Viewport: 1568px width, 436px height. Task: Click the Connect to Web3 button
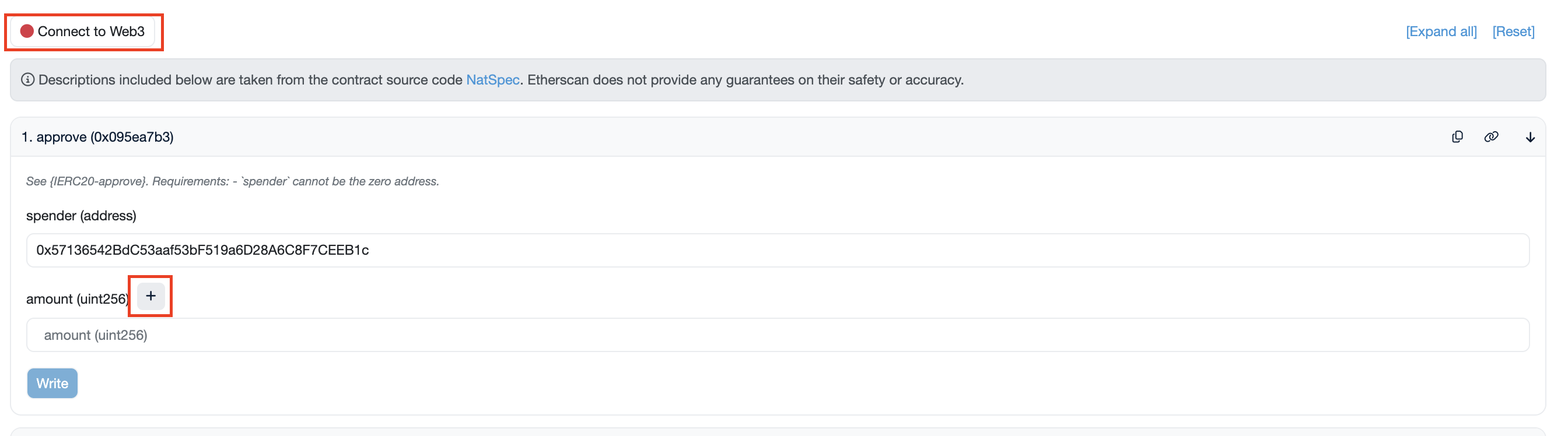[84, 31]
